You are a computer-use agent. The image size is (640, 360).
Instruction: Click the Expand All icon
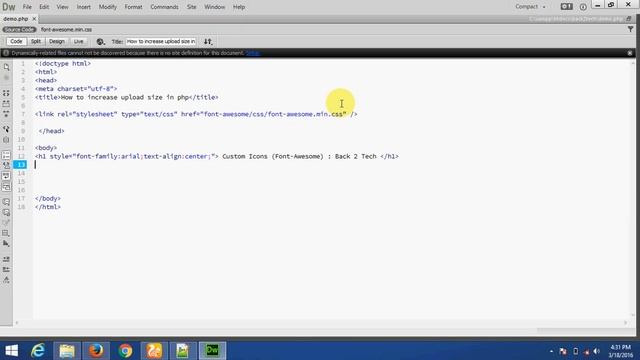pyautogui.click(x=6, y=114)
